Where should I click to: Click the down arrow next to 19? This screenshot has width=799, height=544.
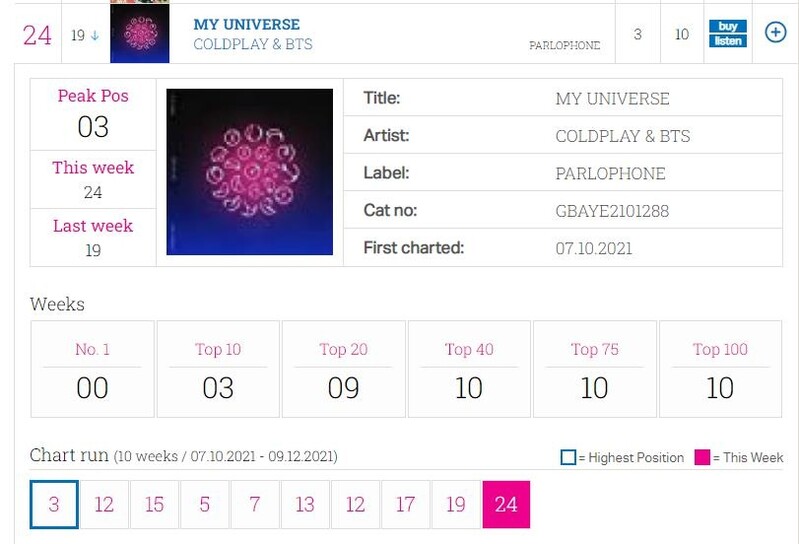click(x=95, y=35)
